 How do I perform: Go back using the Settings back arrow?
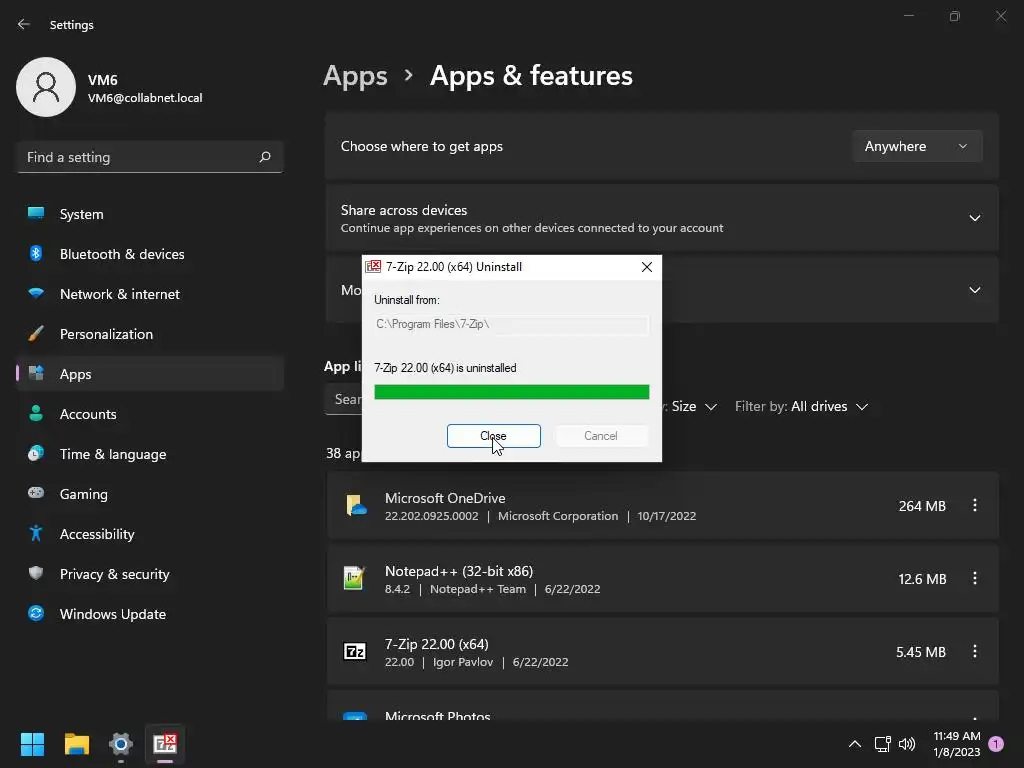[x=24, y=24]
